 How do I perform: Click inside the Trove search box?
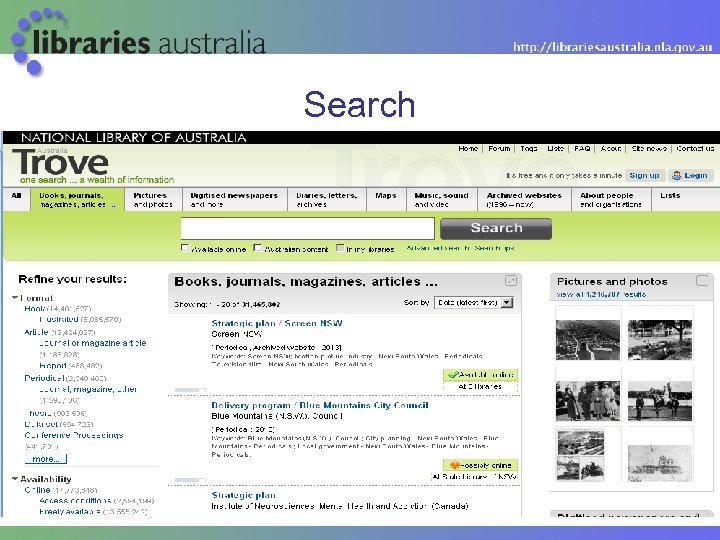(307, 228)
